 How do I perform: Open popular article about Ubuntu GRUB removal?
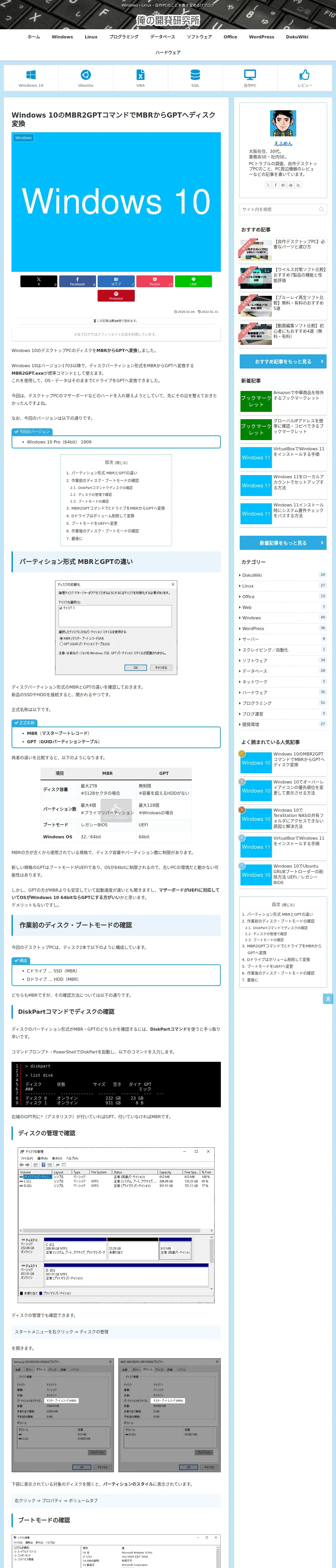[282, 874]
